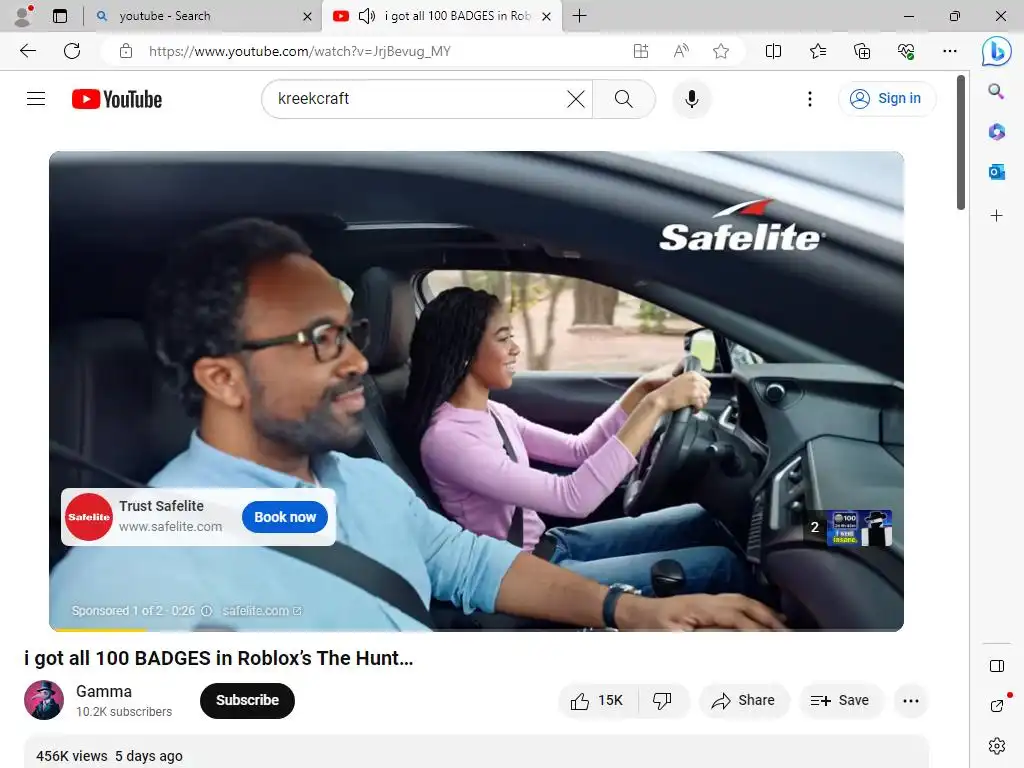Save video to playlist
The height and width of the screenshot is (768, 1024).
click(840, 701)
